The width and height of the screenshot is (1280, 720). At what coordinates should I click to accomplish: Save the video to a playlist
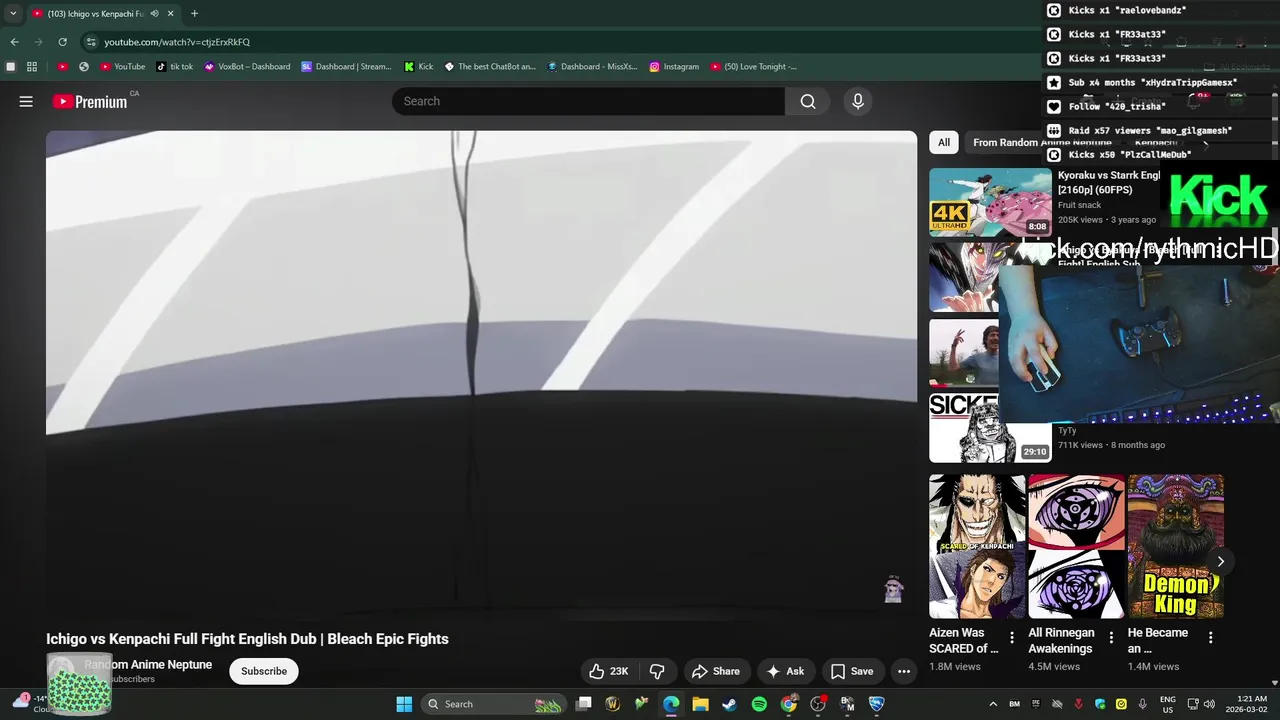(852, 671)
